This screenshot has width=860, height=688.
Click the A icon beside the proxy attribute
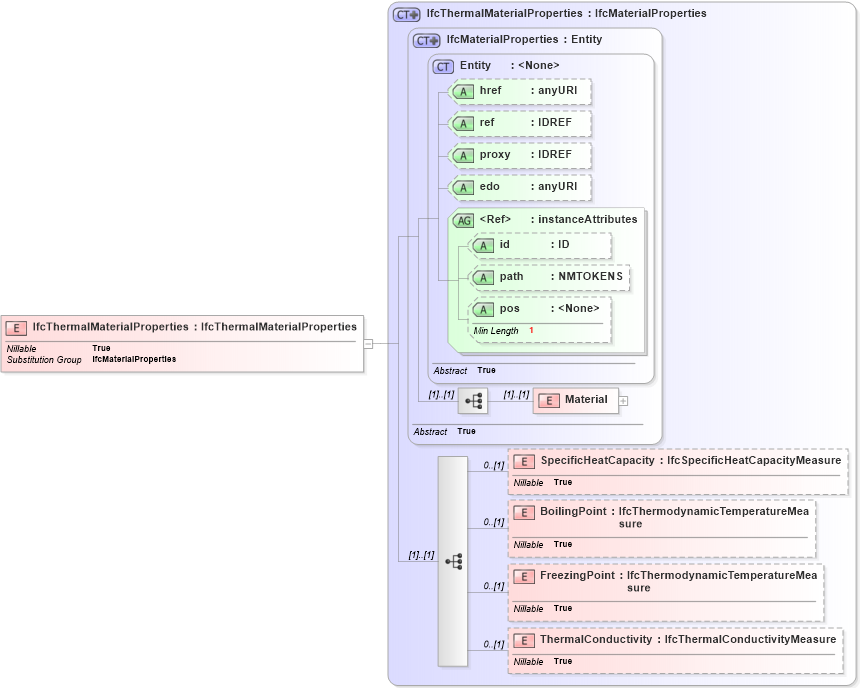[x=463, y=155]
